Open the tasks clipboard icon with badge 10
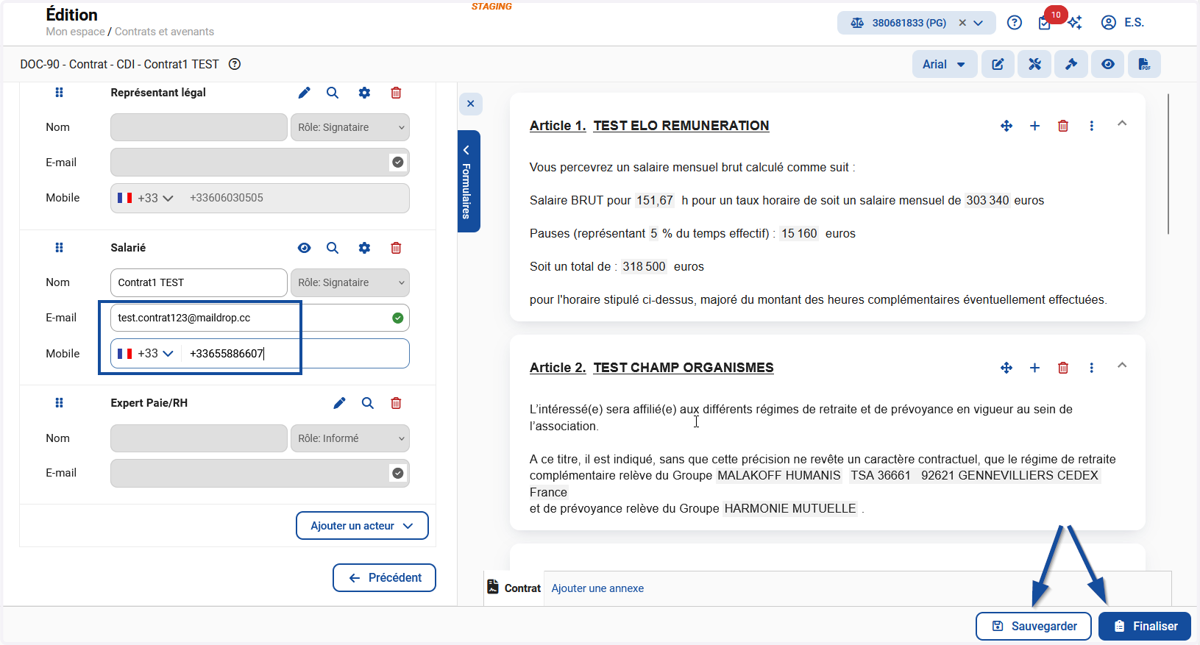This screenshot has width=1200, height=645. pyautogui.click(x=1045, y=23)
